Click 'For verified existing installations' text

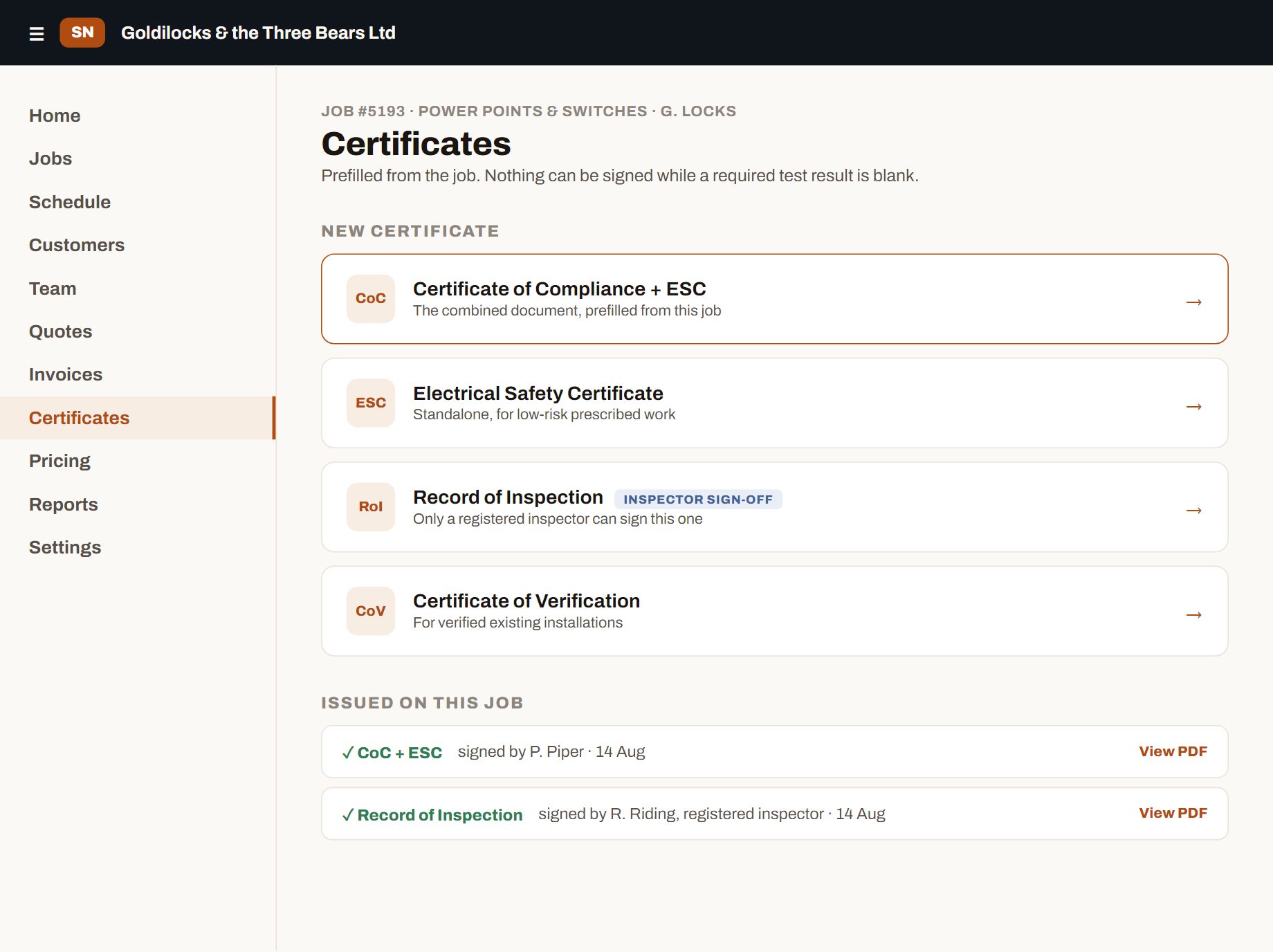518,623
